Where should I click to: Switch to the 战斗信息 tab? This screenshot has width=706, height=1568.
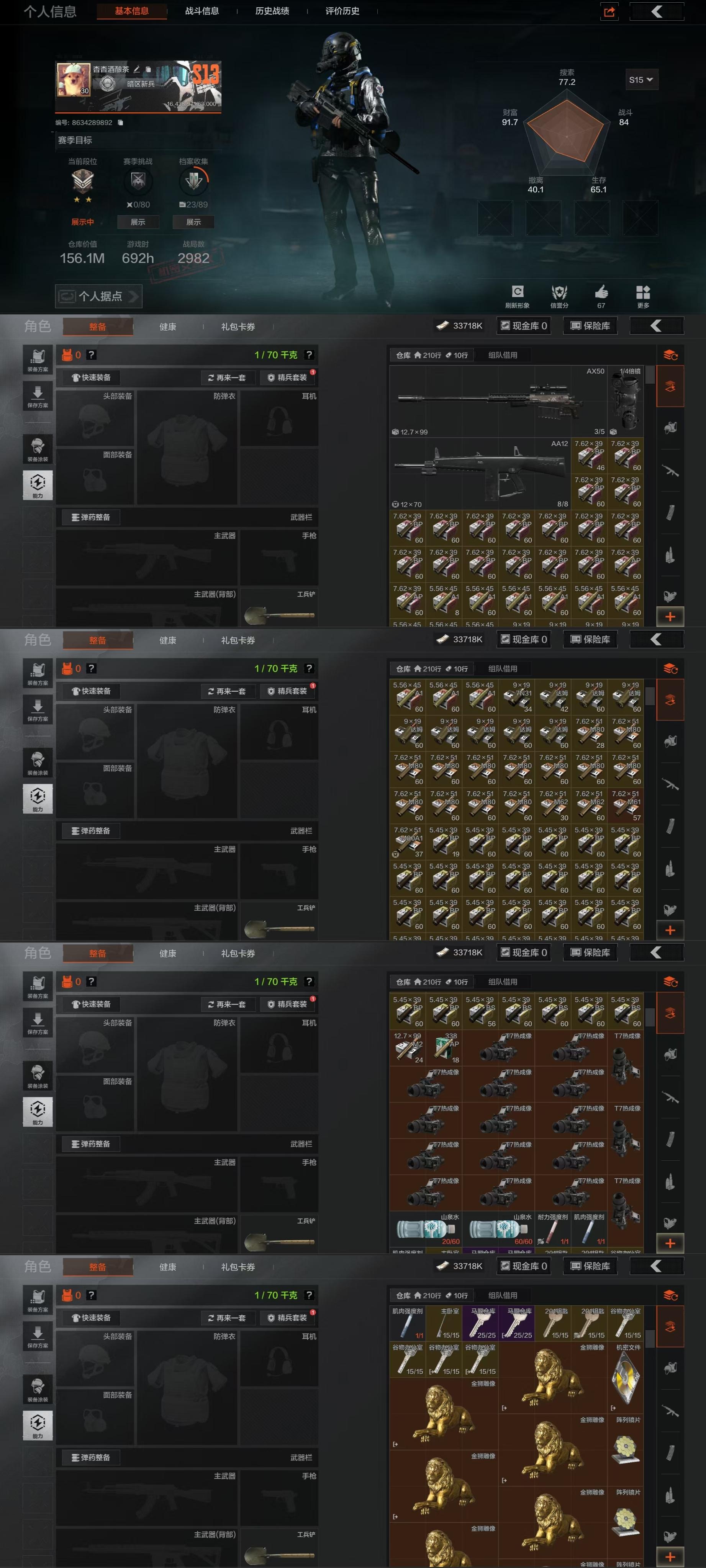[201, 11]
